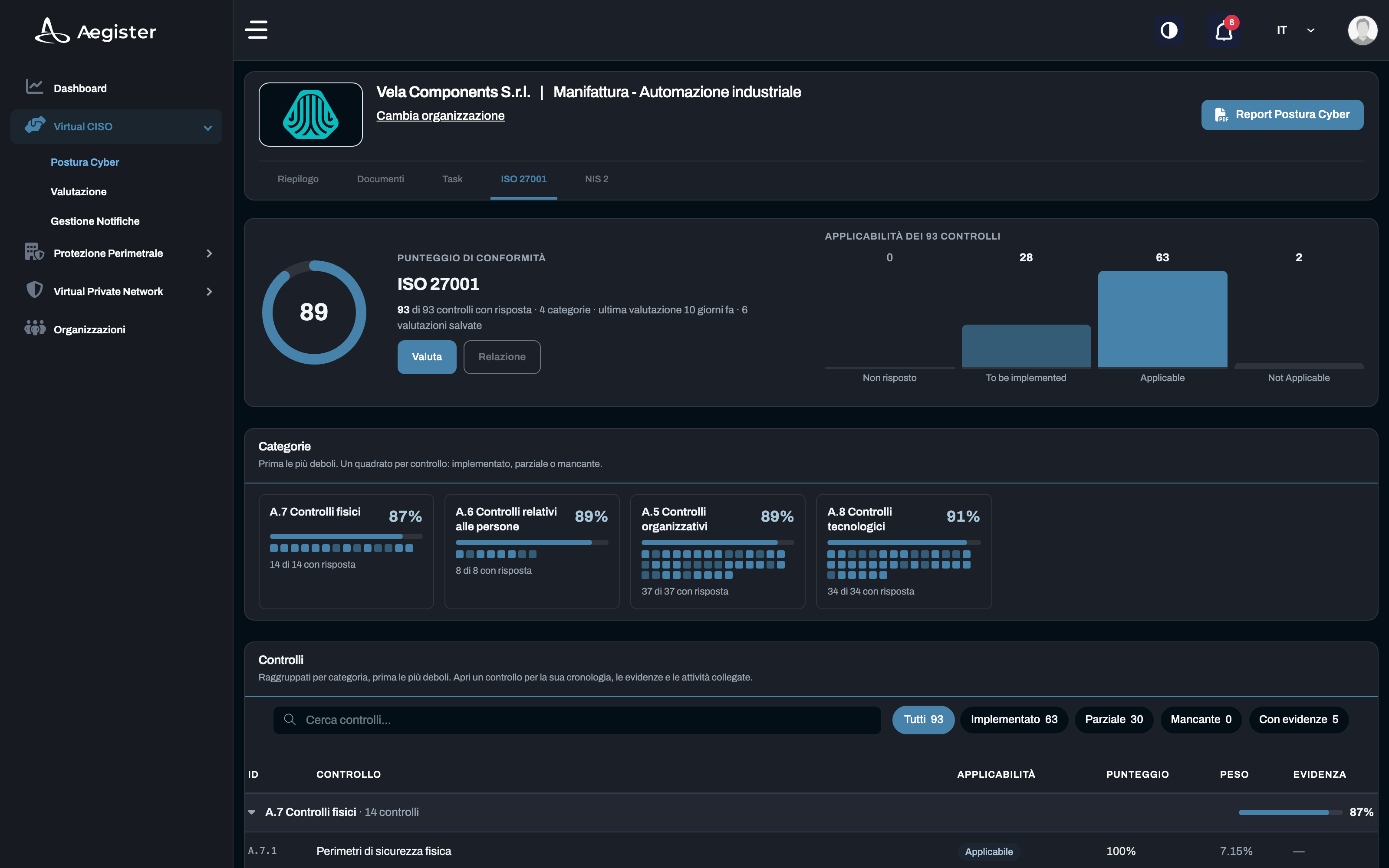Open the Perimetri di sicurezza fisica control
Image resolution: width=1389 pixels, height=868 pixels.
[x=383, y=851]
